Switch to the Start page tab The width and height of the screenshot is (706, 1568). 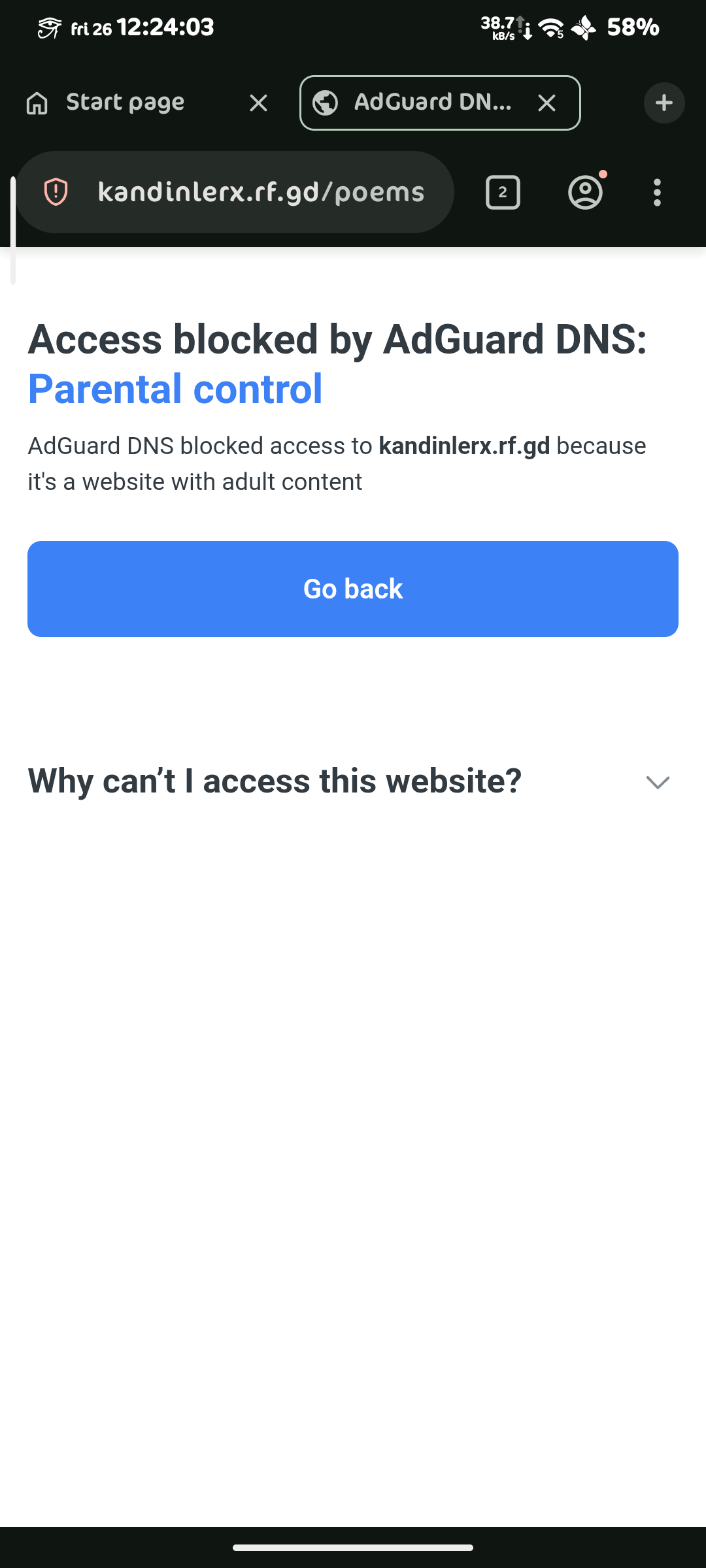pos(126,103)
